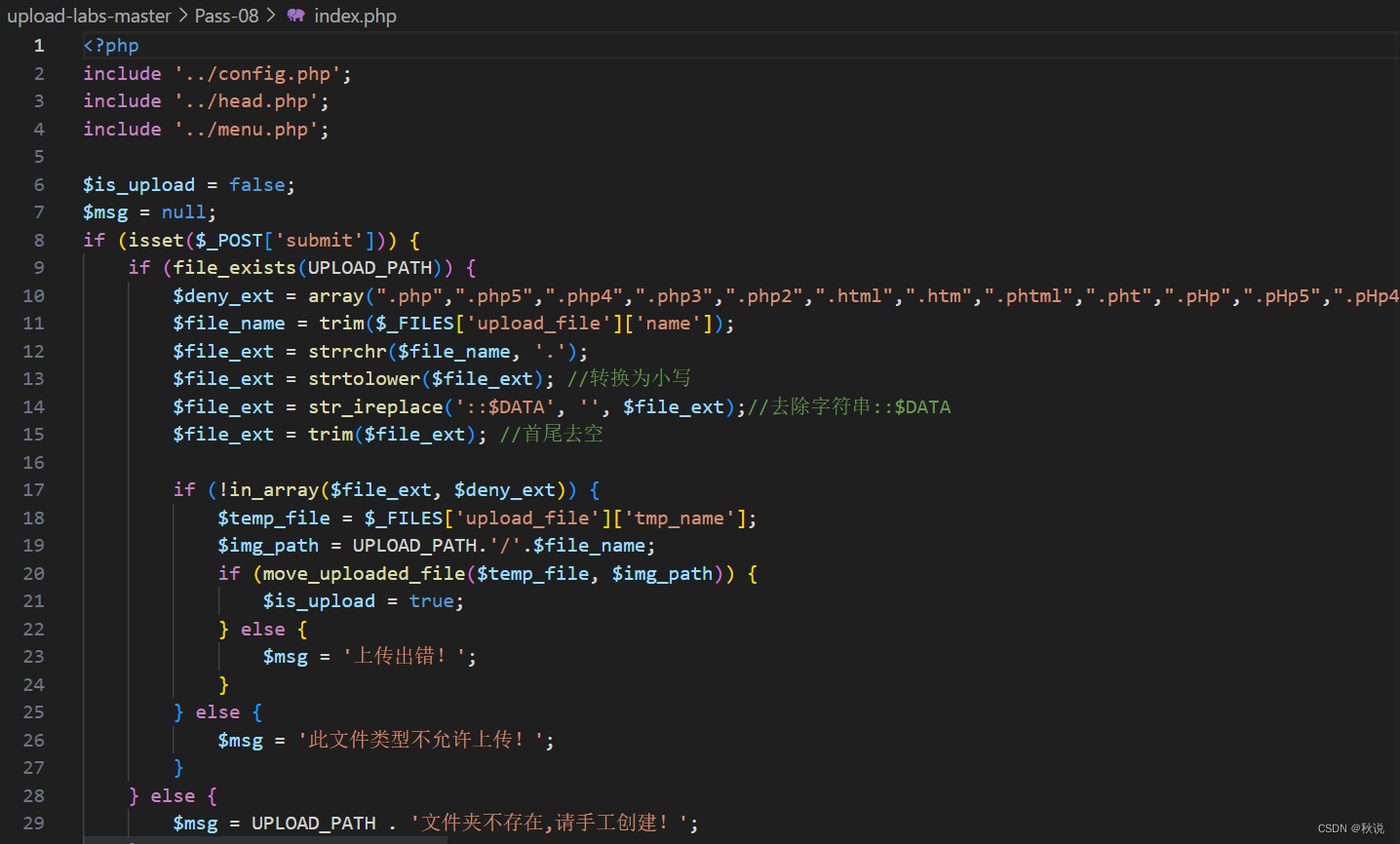The image size is (1400, 844).
Task: Click the closing brace on line 27
Action: pyautogui.click(x=178, y=768)
